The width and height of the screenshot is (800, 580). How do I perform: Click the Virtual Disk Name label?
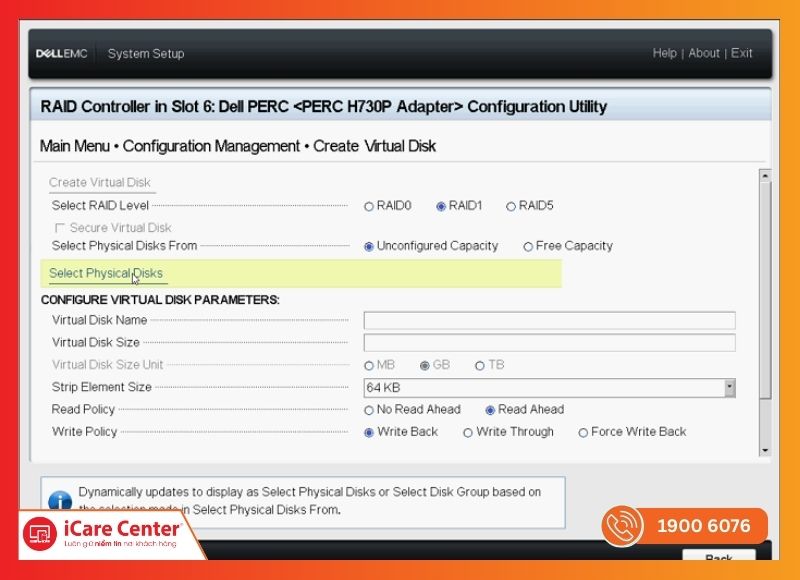[x=99, y=320]
